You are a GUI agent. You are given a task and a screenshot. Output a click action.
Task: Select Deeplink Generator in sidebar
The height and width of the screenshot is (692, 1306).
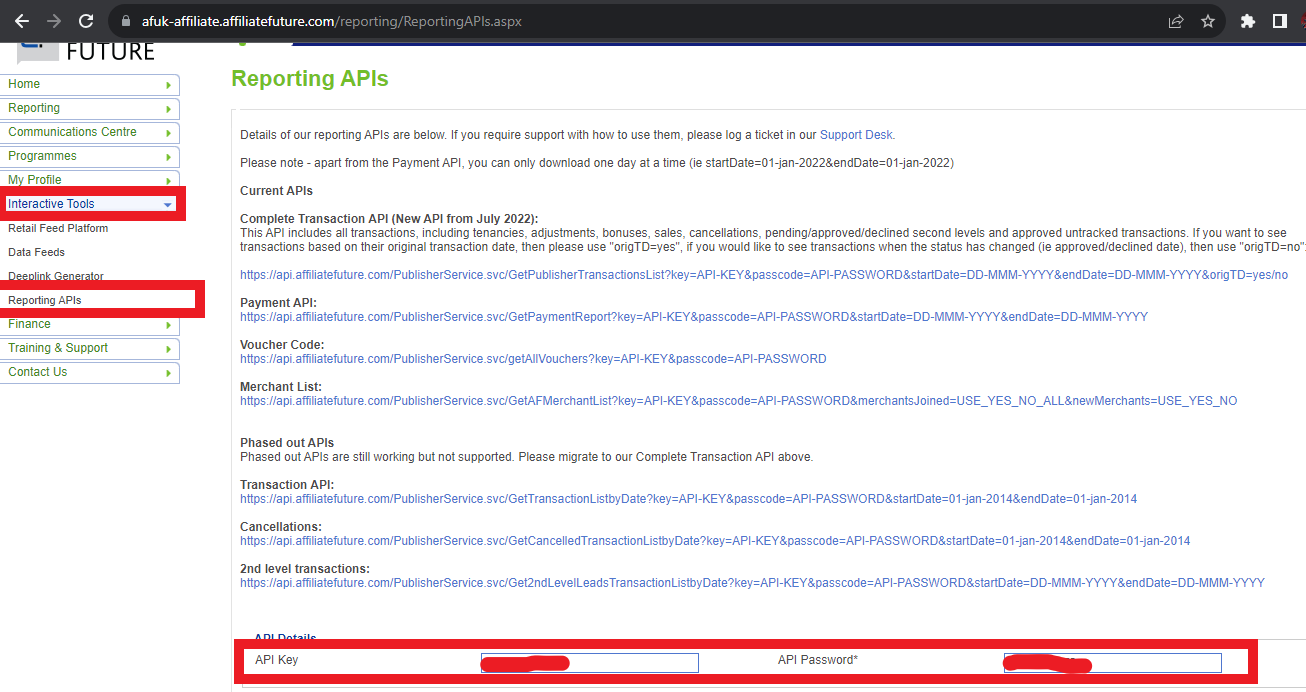56,276
